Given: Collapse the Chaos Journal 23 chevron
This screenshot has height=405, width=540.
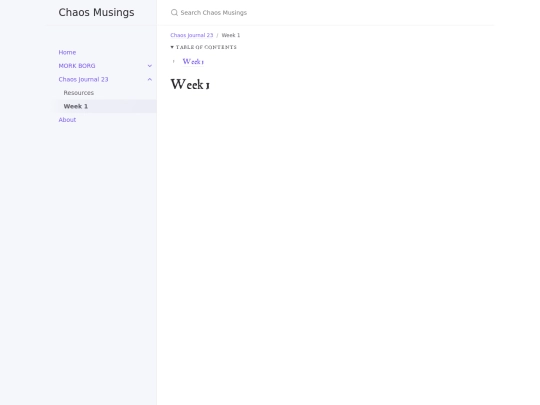Looking at the screenshot, I should pyautogui.click(x=150, y=79).
